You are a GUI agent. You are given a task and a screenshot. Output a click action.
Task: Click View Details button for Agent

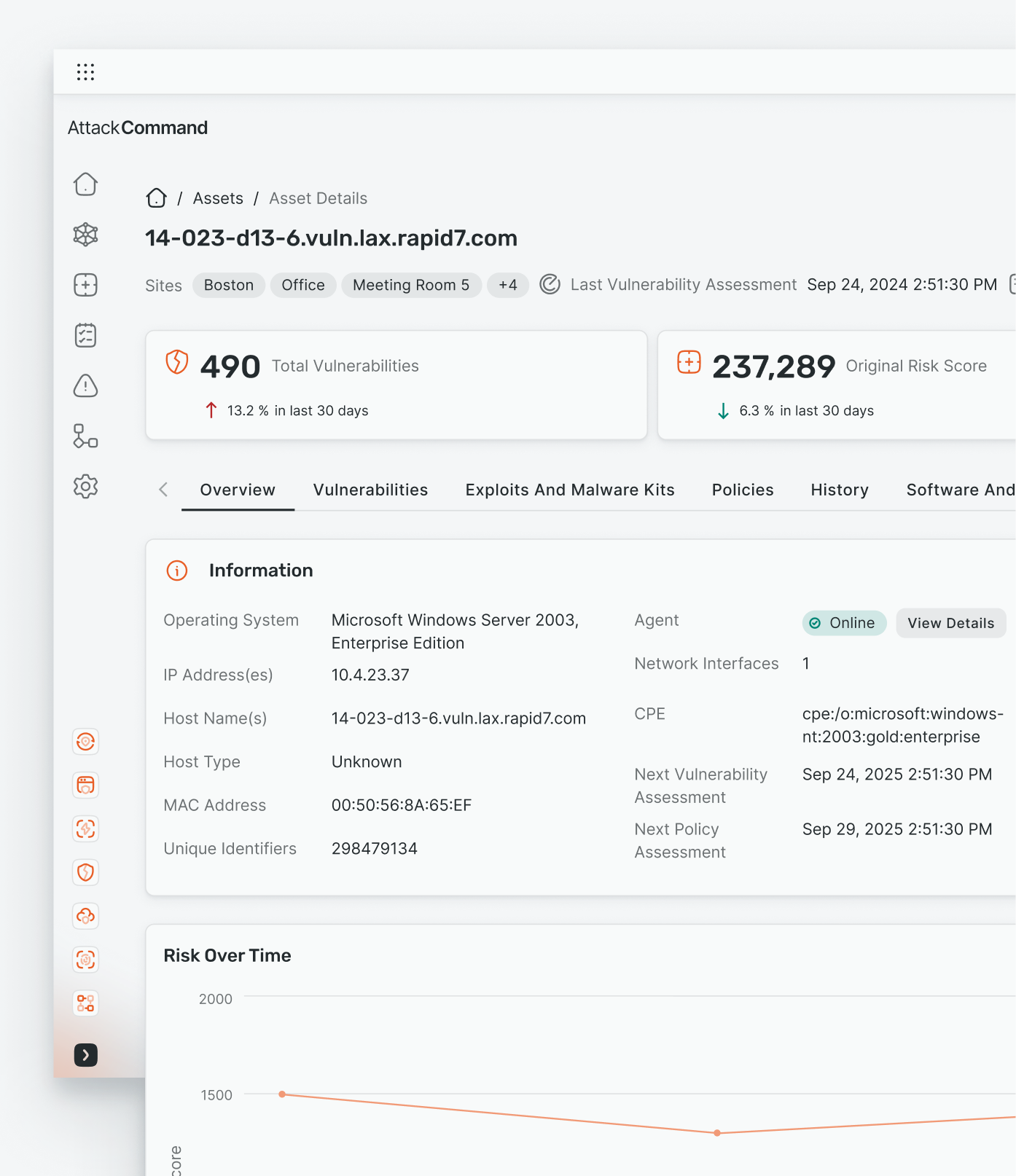click(x=950, y=623)
